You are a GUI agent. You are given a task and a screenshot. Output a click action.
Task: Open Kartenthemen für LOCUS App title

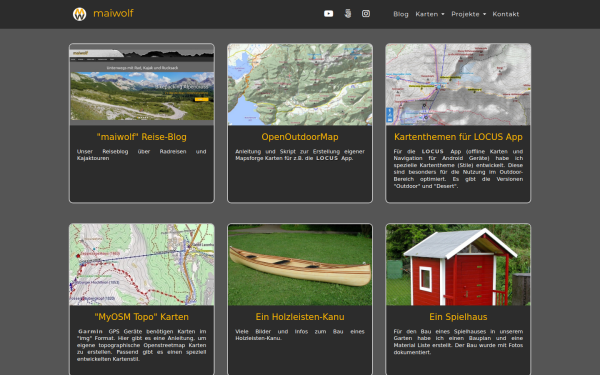[458, 137]
